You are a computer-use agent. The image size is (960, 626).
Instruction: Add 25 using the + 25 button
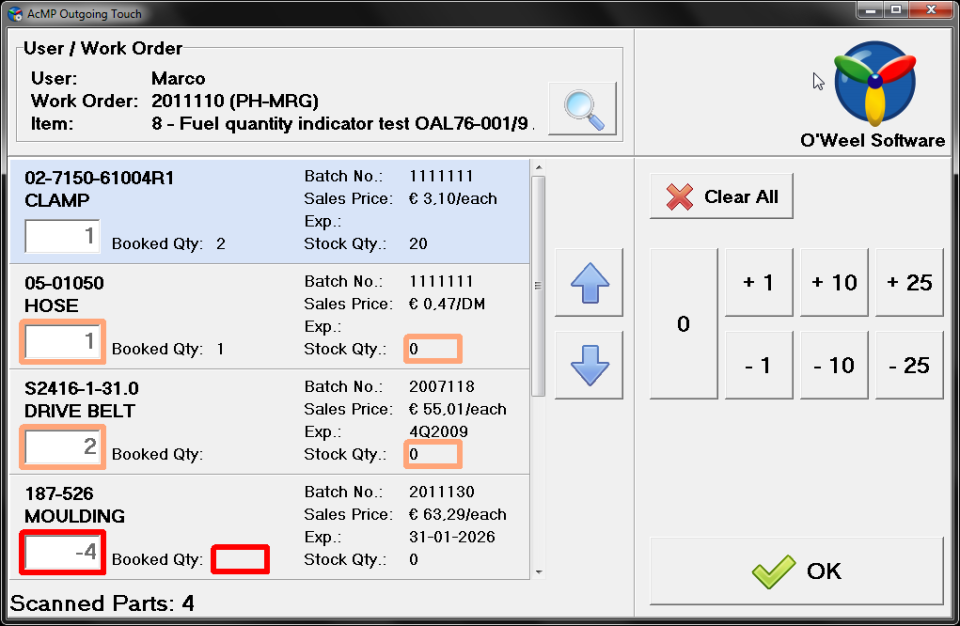908,282
